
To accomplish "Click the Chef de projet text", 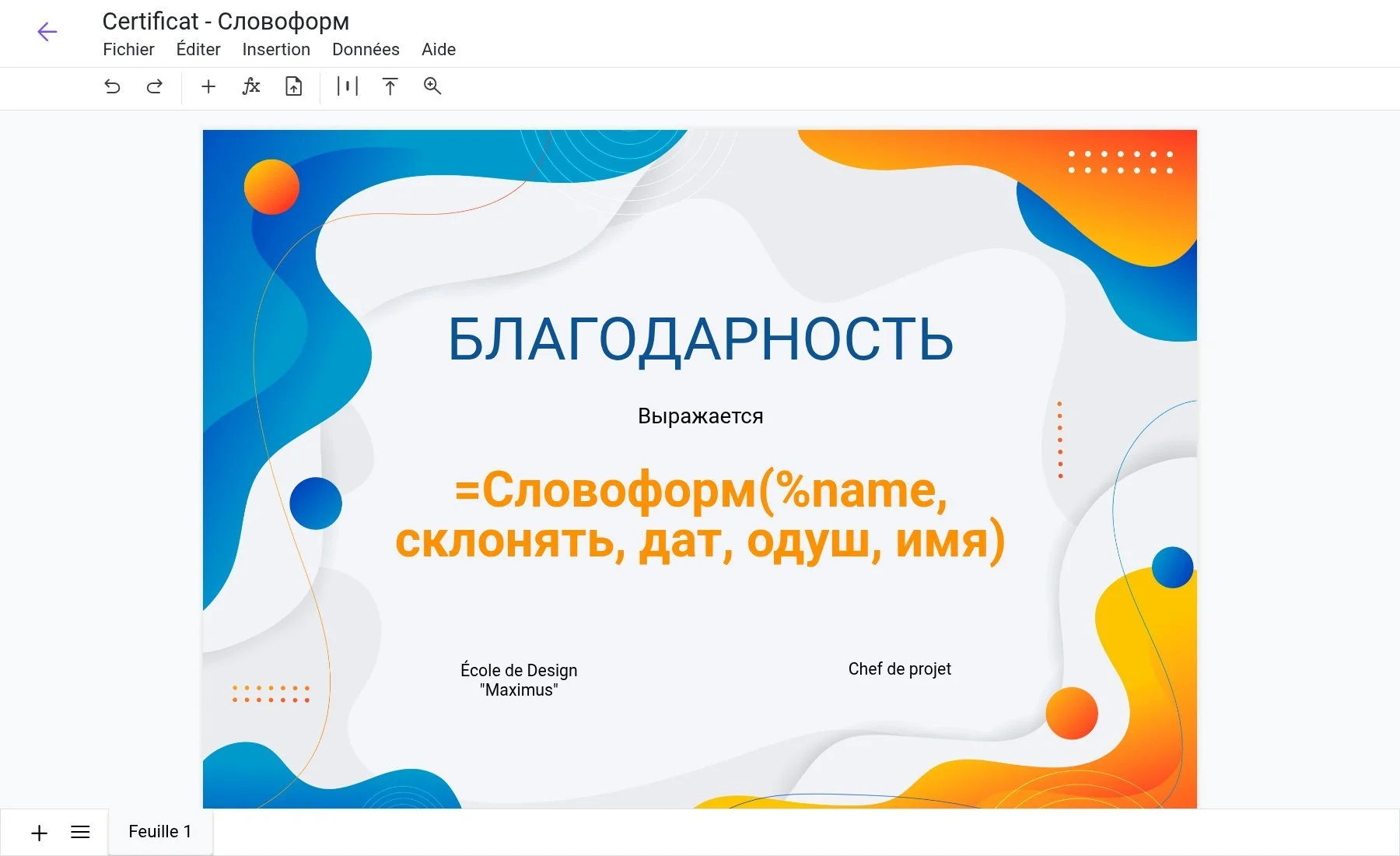I will (x=899, y=669).
